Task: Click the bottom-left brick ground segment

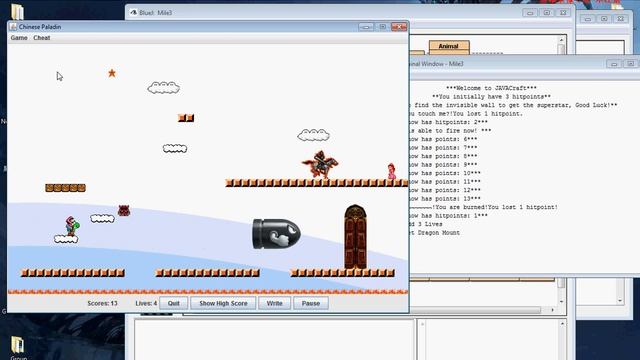Action: [x=73, y=273]
